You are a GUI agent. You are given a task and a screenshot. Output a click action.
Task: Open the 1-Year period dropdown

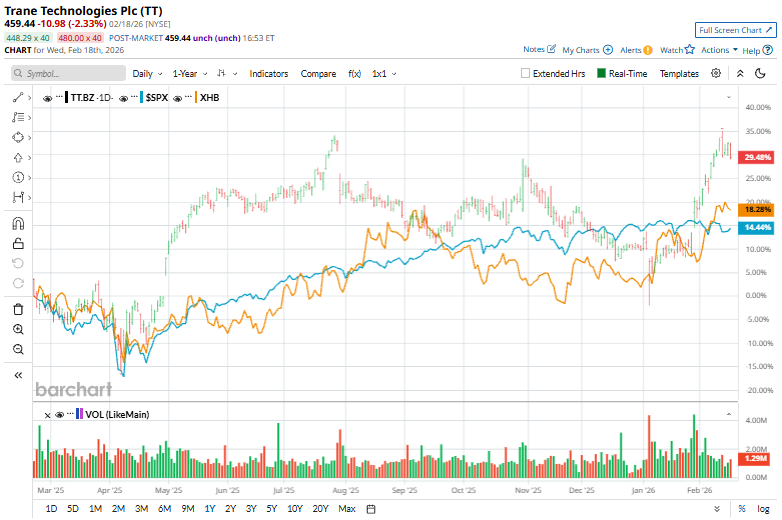[190, 74]
